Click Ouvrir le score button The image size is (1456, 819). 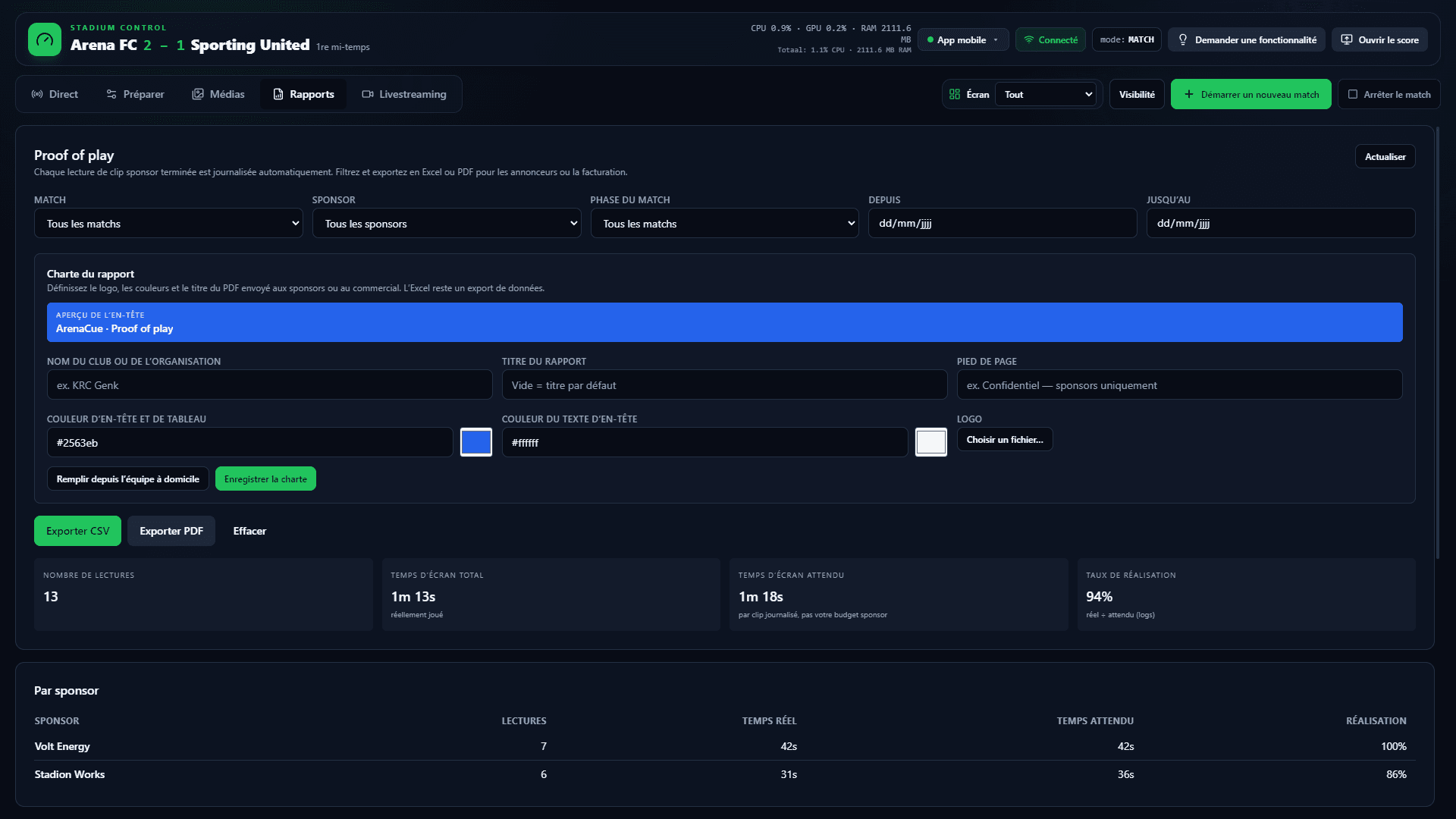point(1379,39)
